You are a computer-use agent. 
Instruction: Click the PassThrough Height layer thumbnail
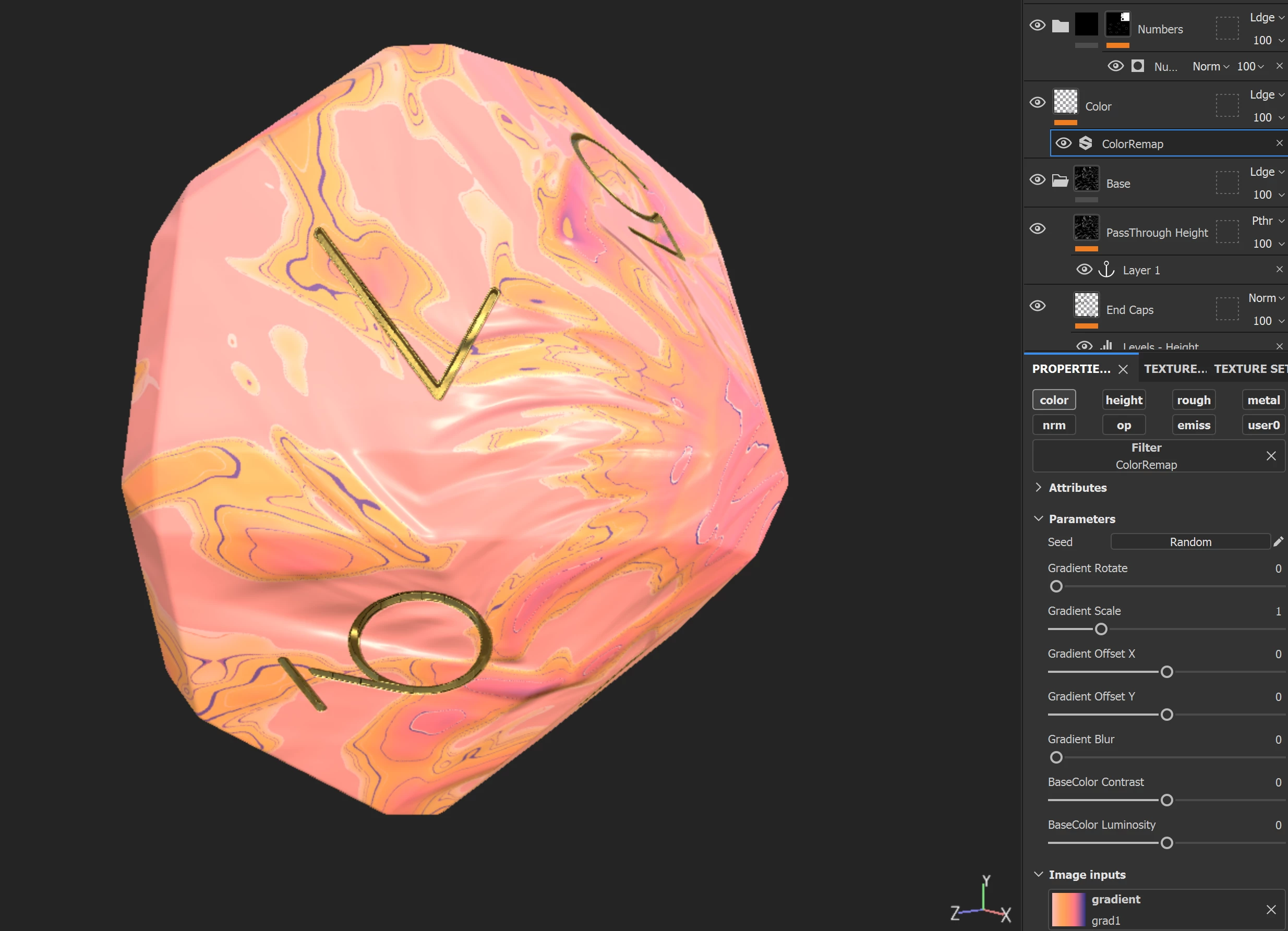click(x=1087, y=228)
